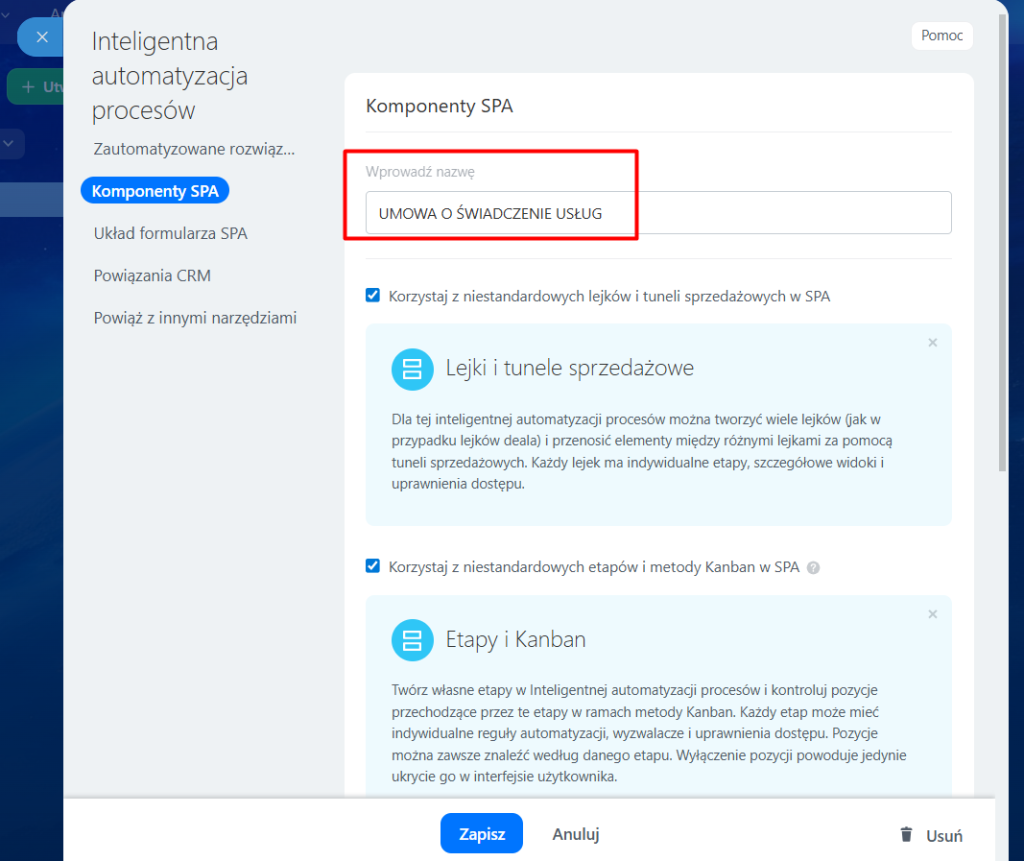Click the Etapy i Kanban icon
1024x861 pixels.
(411, 640)
